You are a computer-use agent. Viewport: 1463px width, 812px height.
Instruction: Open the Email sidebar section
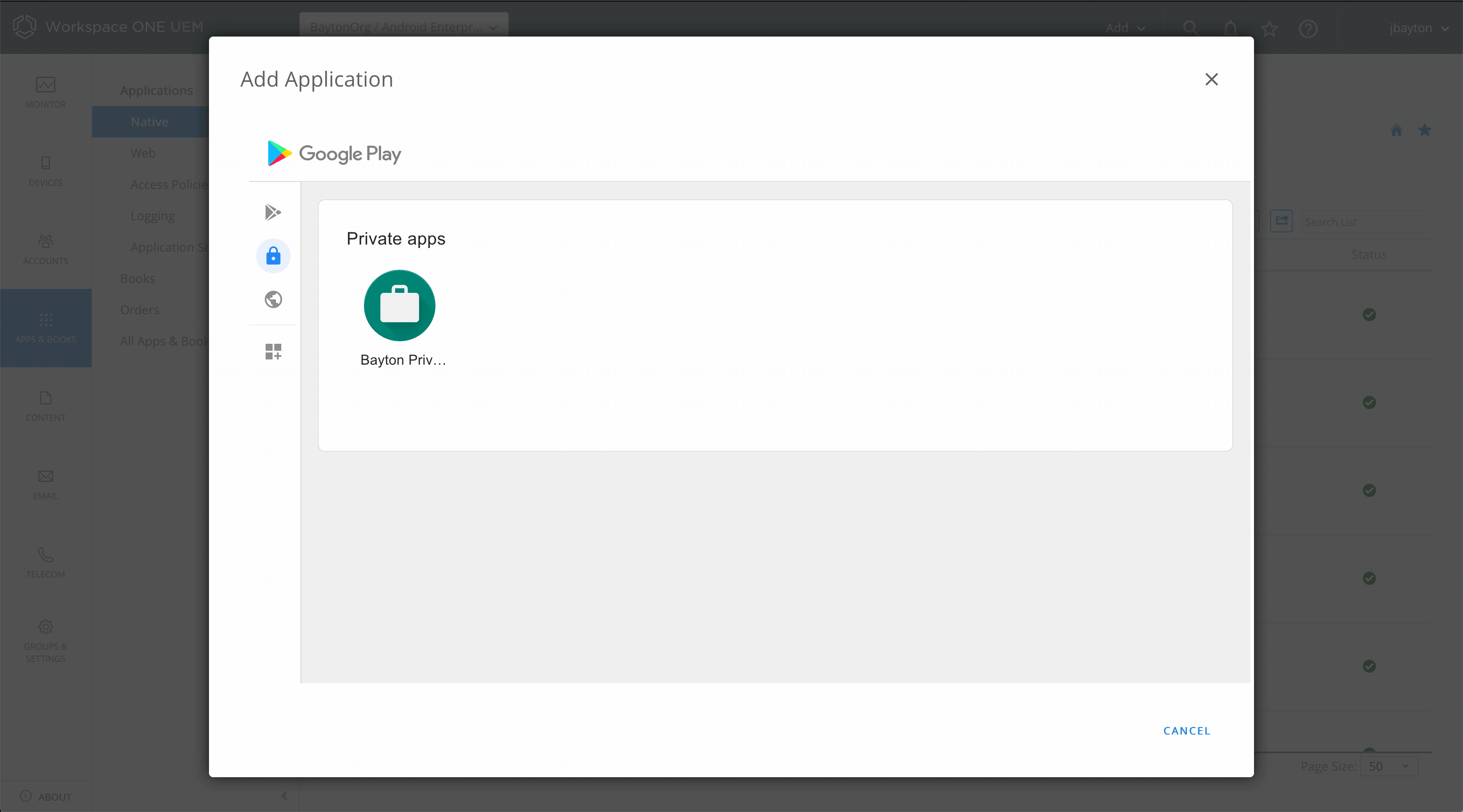pos(45,484)
